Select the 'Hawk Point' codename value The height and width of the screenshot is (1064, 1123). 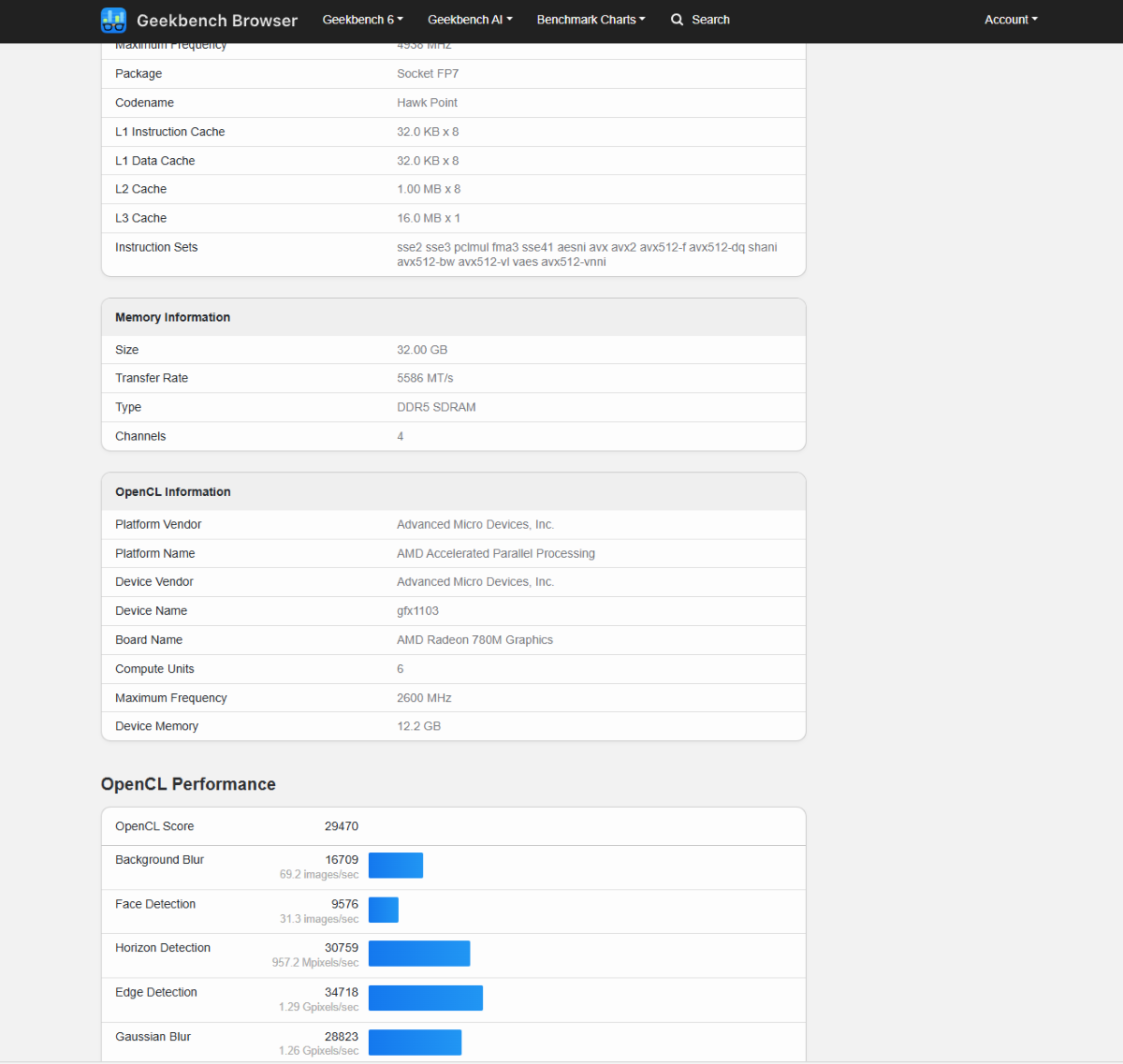tap(428, 103)
